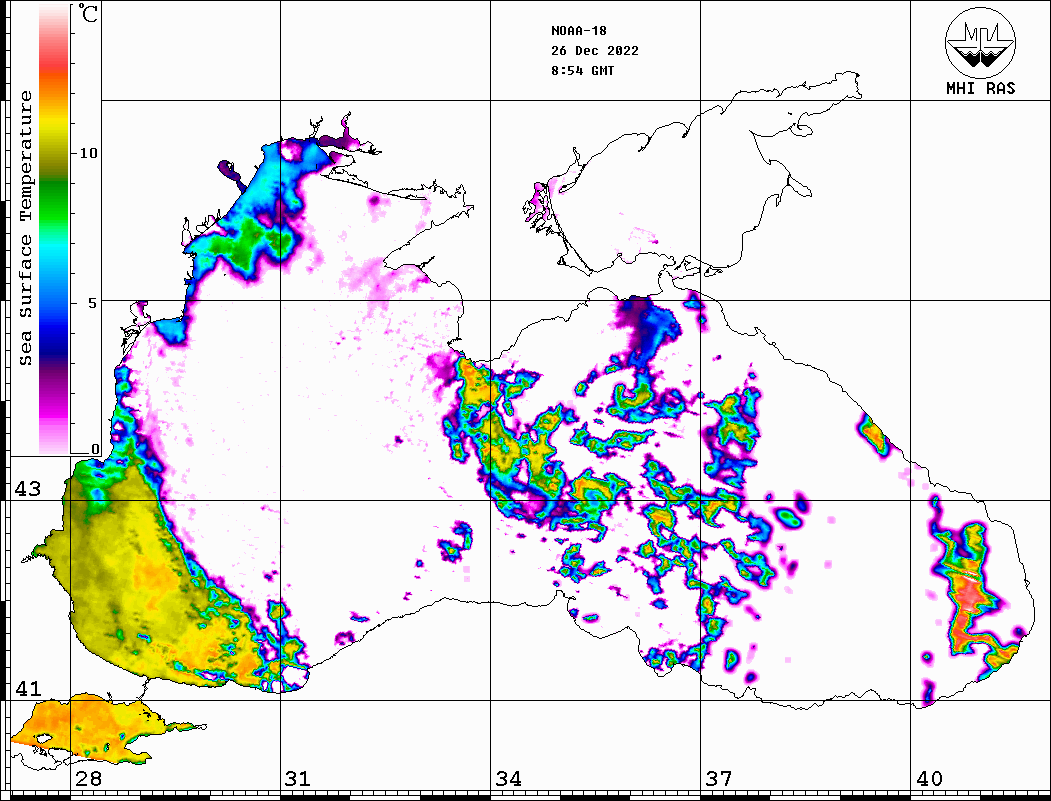The image size is (1051, 801).
Task: Click longitude label '28'
Action: tap(88, 779)
